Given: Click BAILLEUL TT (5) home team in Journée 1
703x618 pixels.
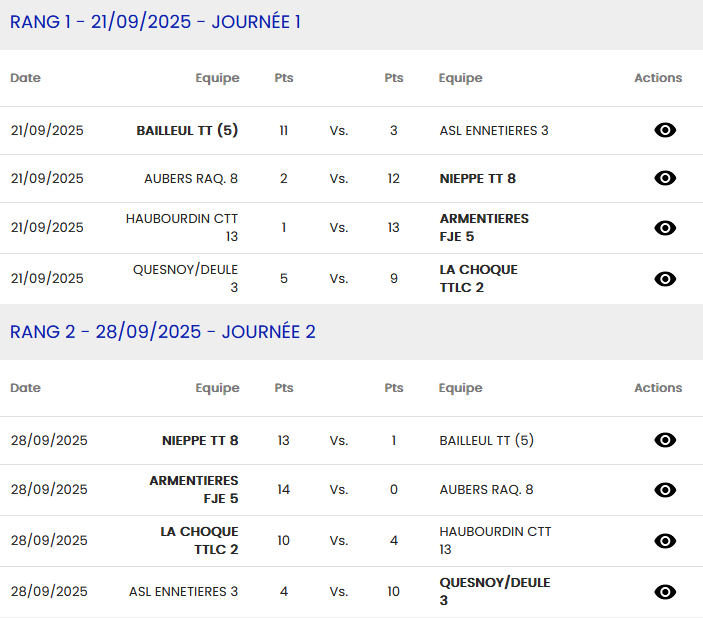Looking at the screenshot, I should coord(187,130).
